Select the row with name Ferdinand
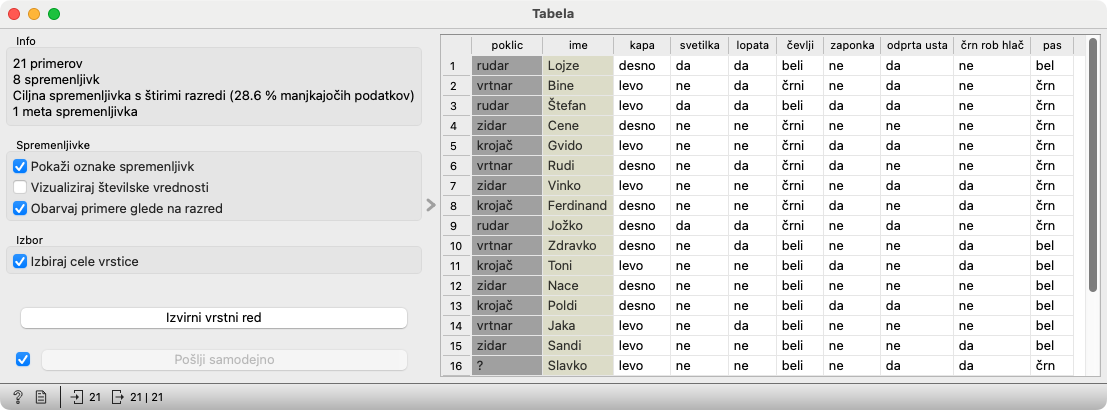Image resolution: width=1107 pixels, height=410 pixels. (x=578, y=206)
